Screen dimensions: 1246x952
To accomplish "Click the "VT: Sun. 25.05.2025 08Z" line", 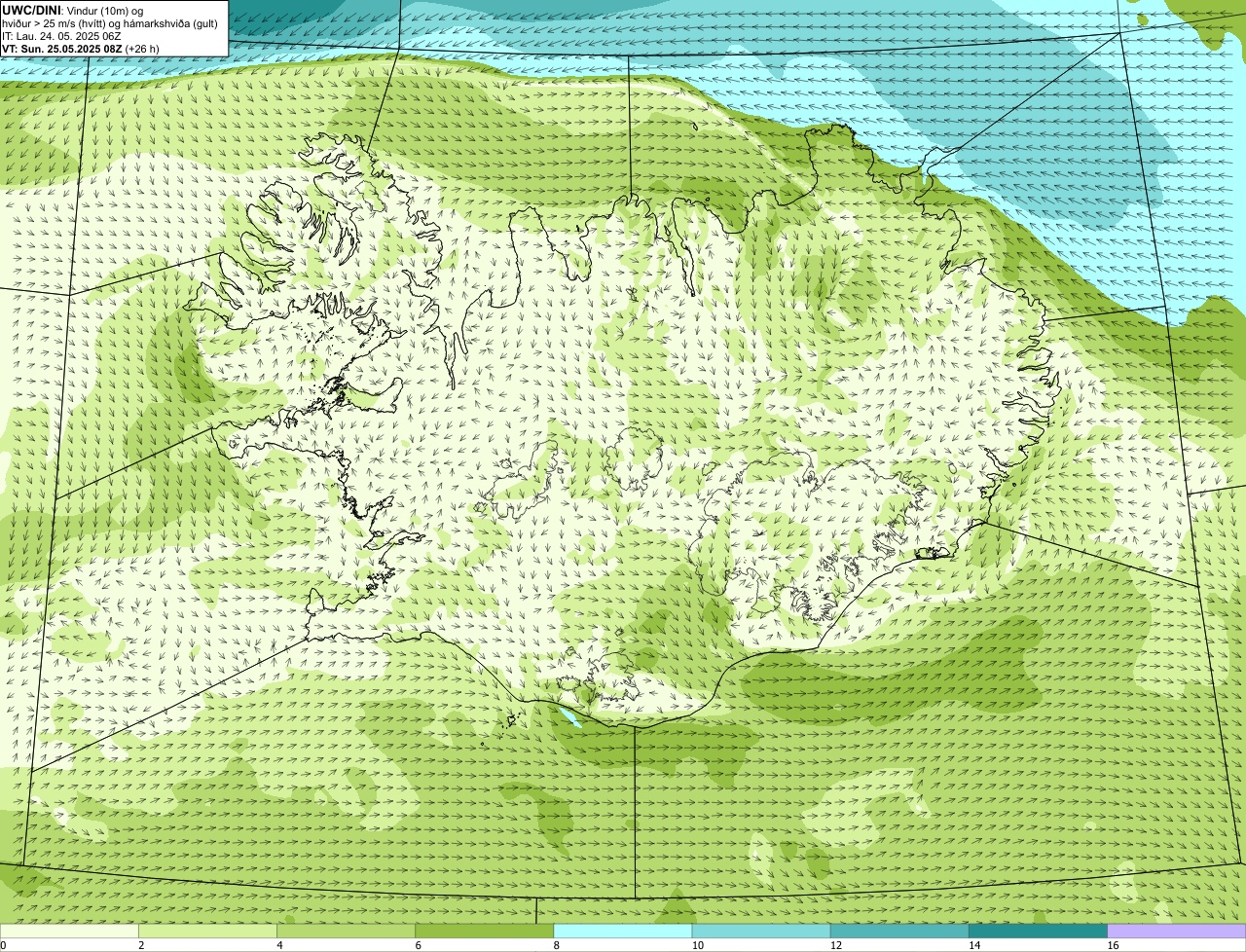I will point(81,49).
